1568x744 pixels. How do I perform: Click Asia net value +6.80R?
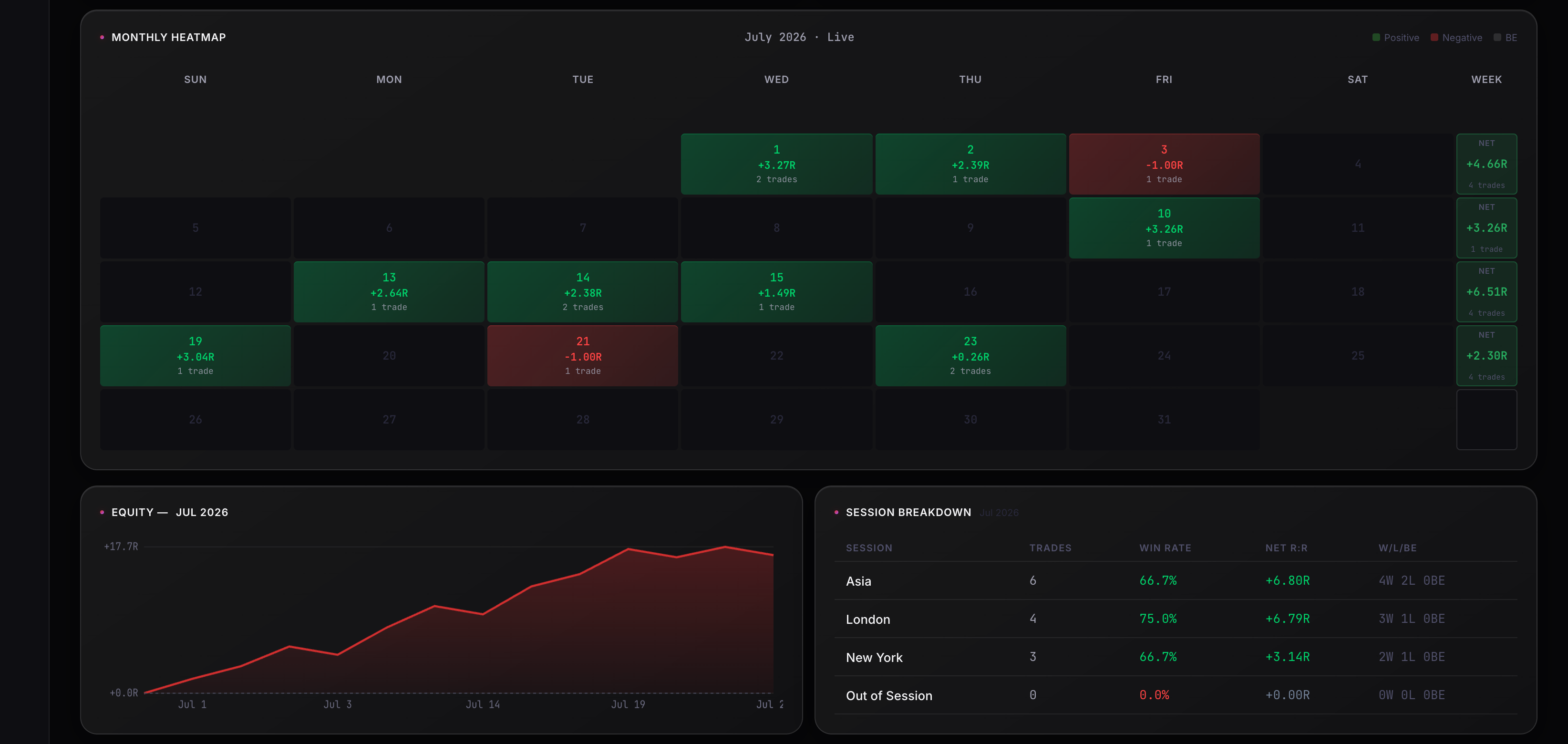(1288, 580)
